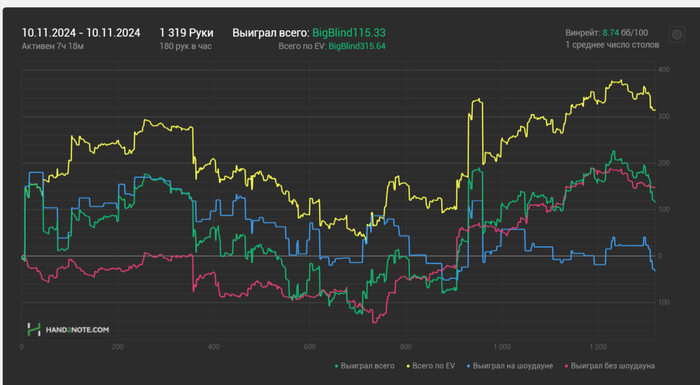The image size is (700, 385).
Task: Click the winrate value 8.74 бб/100
Action: tap(625, 33)
